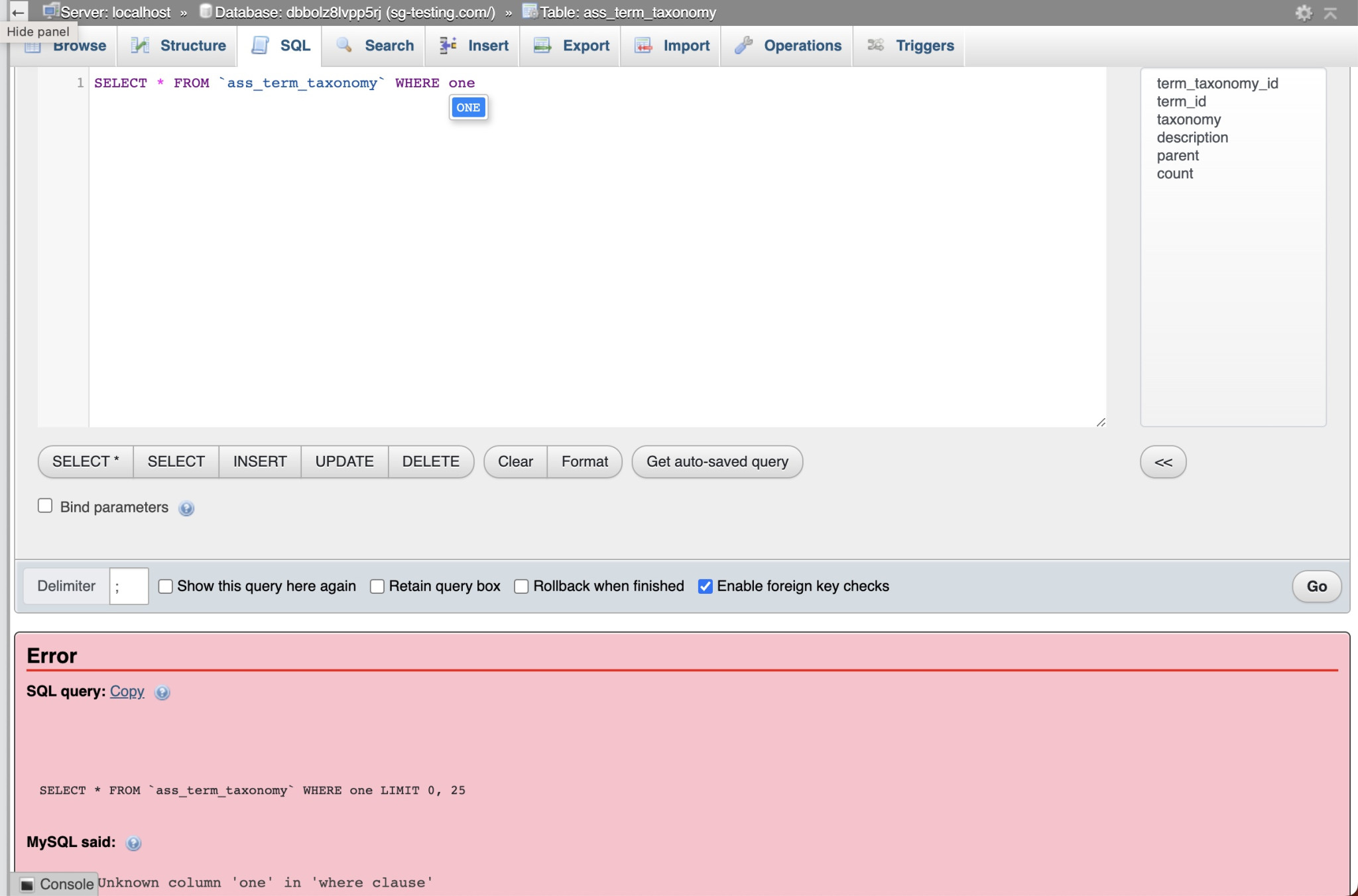Click help icon beside SQL query Copy
The image size is (1358, 896).
coord(162,693)
